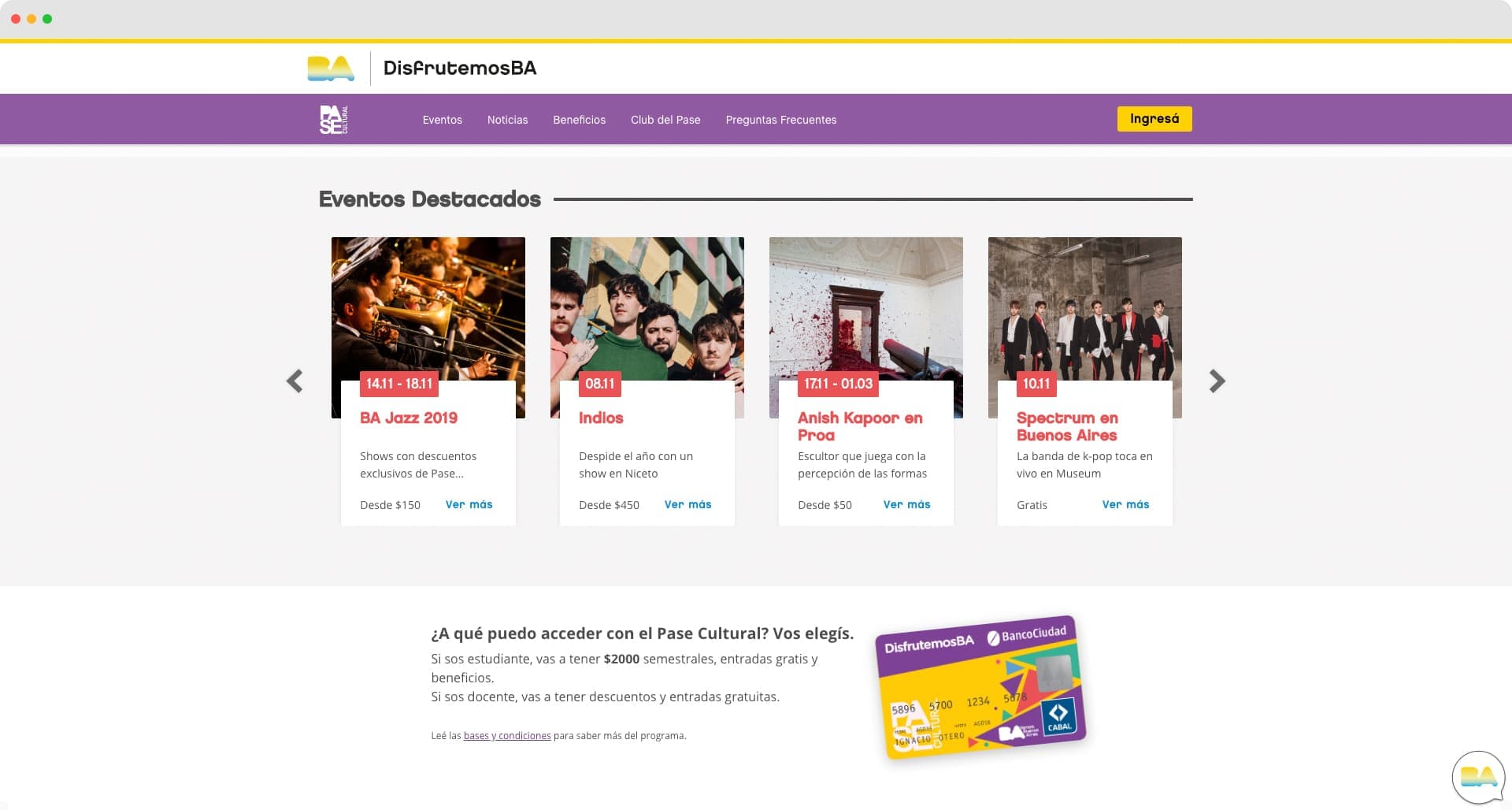
Task: Open the bases y condiciones link
Action: [507, 736]
